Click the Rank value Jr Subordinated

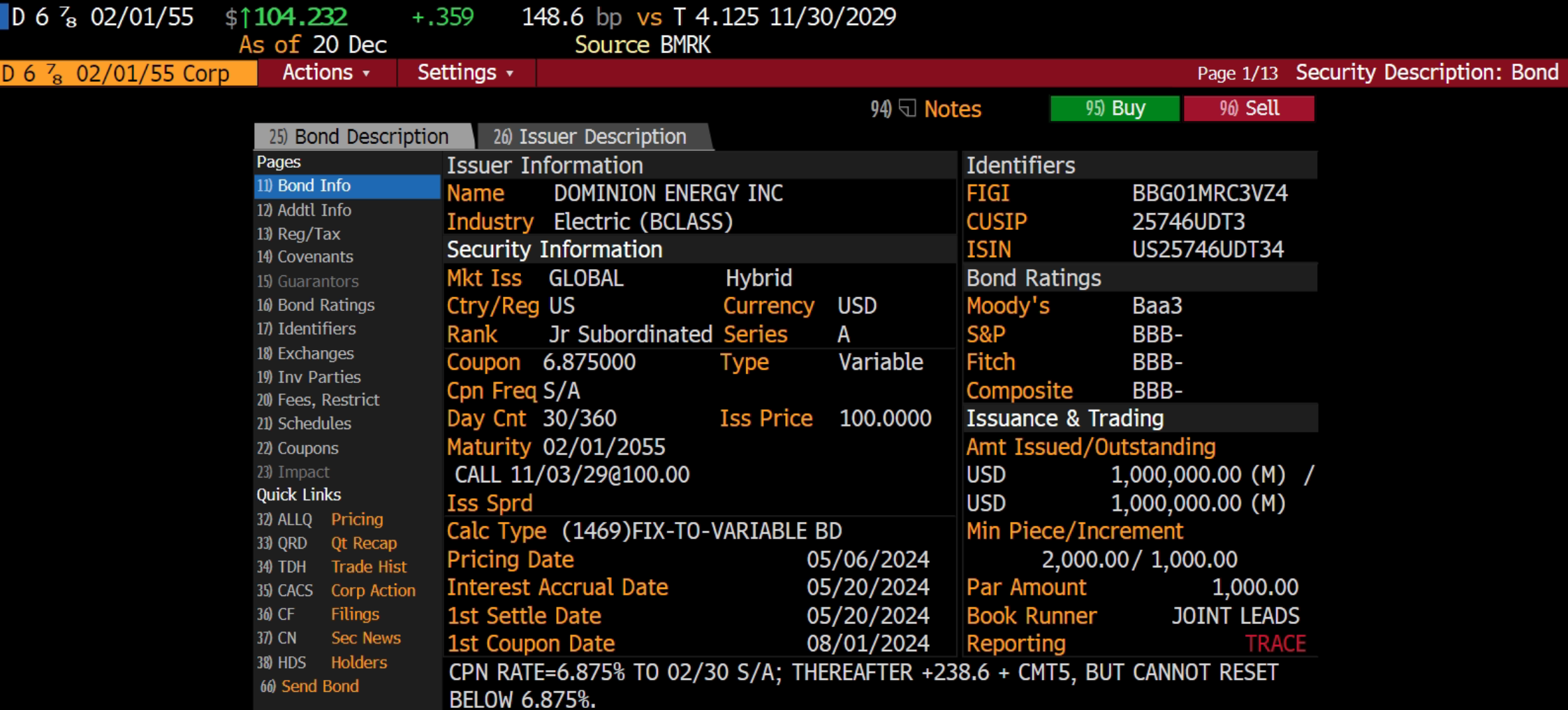click(x=630, y=335)
